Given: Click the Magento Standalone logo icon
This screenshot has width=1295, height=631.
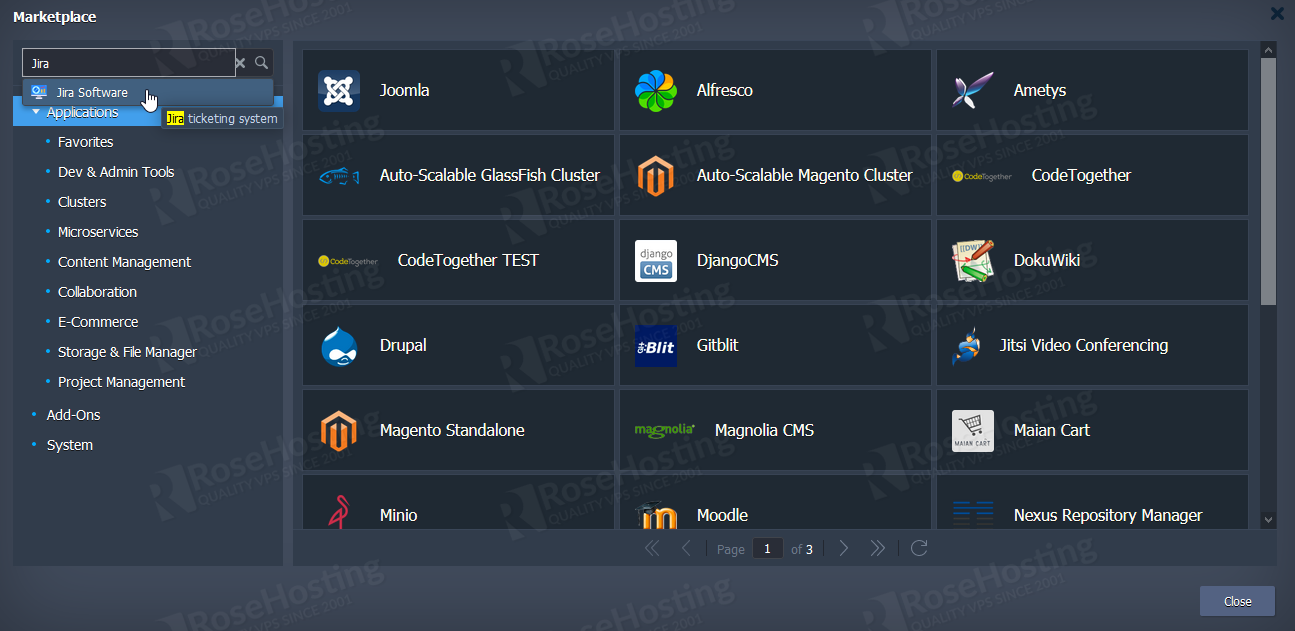Looking at the screenshot, I should coord(339,431).
